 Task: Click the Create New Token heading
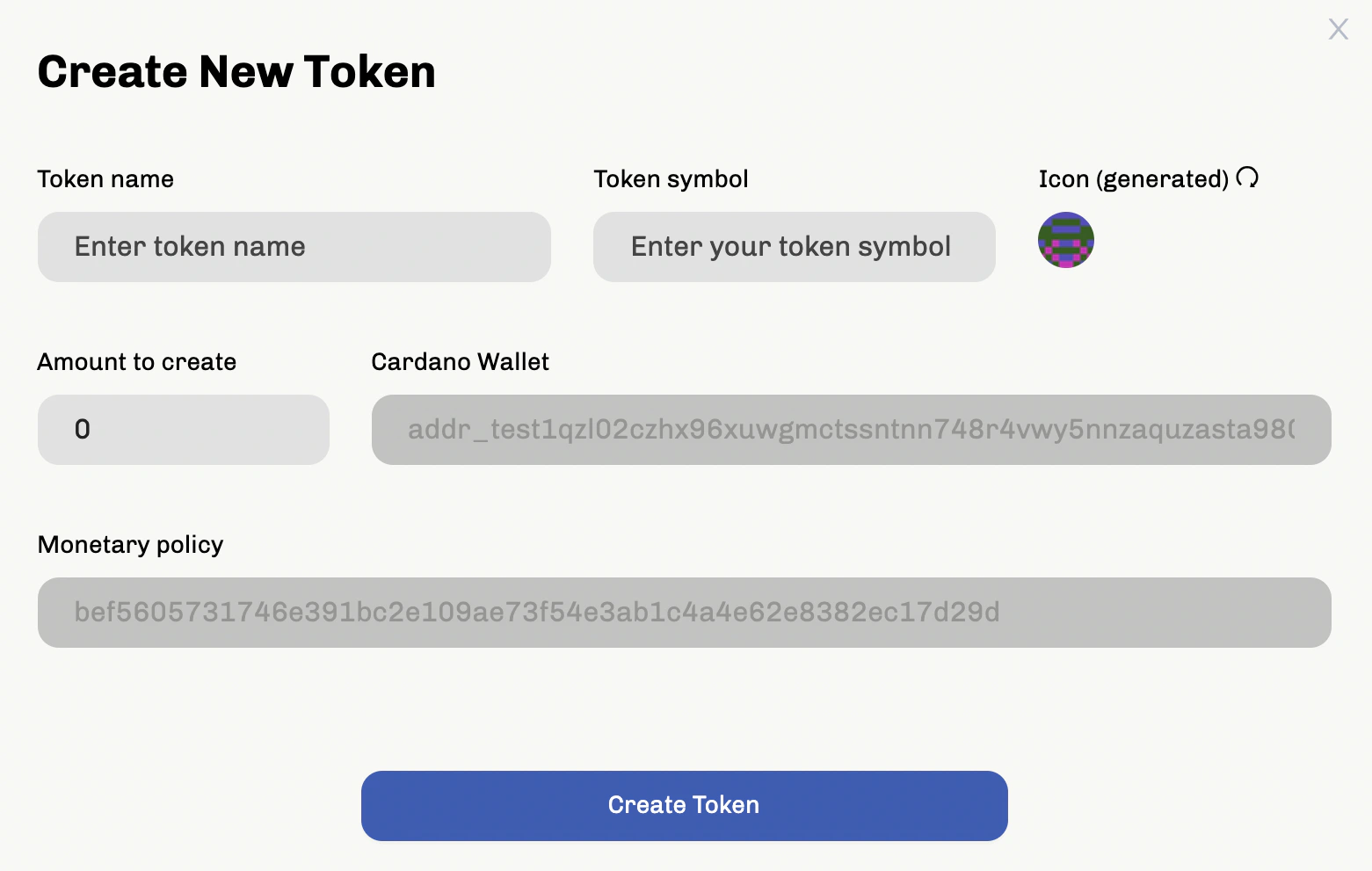[x=236, y=72]
